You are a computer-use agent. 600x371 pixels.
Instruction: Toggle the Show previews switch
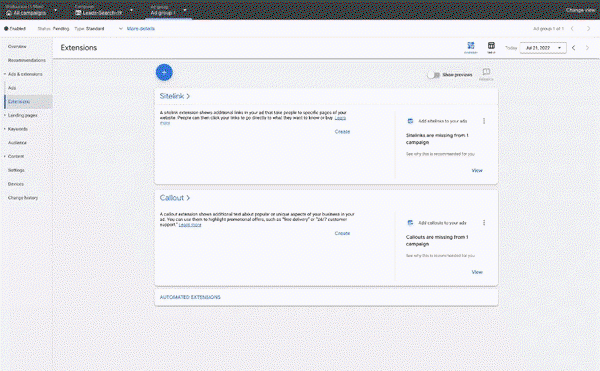(x=433, y=75)
